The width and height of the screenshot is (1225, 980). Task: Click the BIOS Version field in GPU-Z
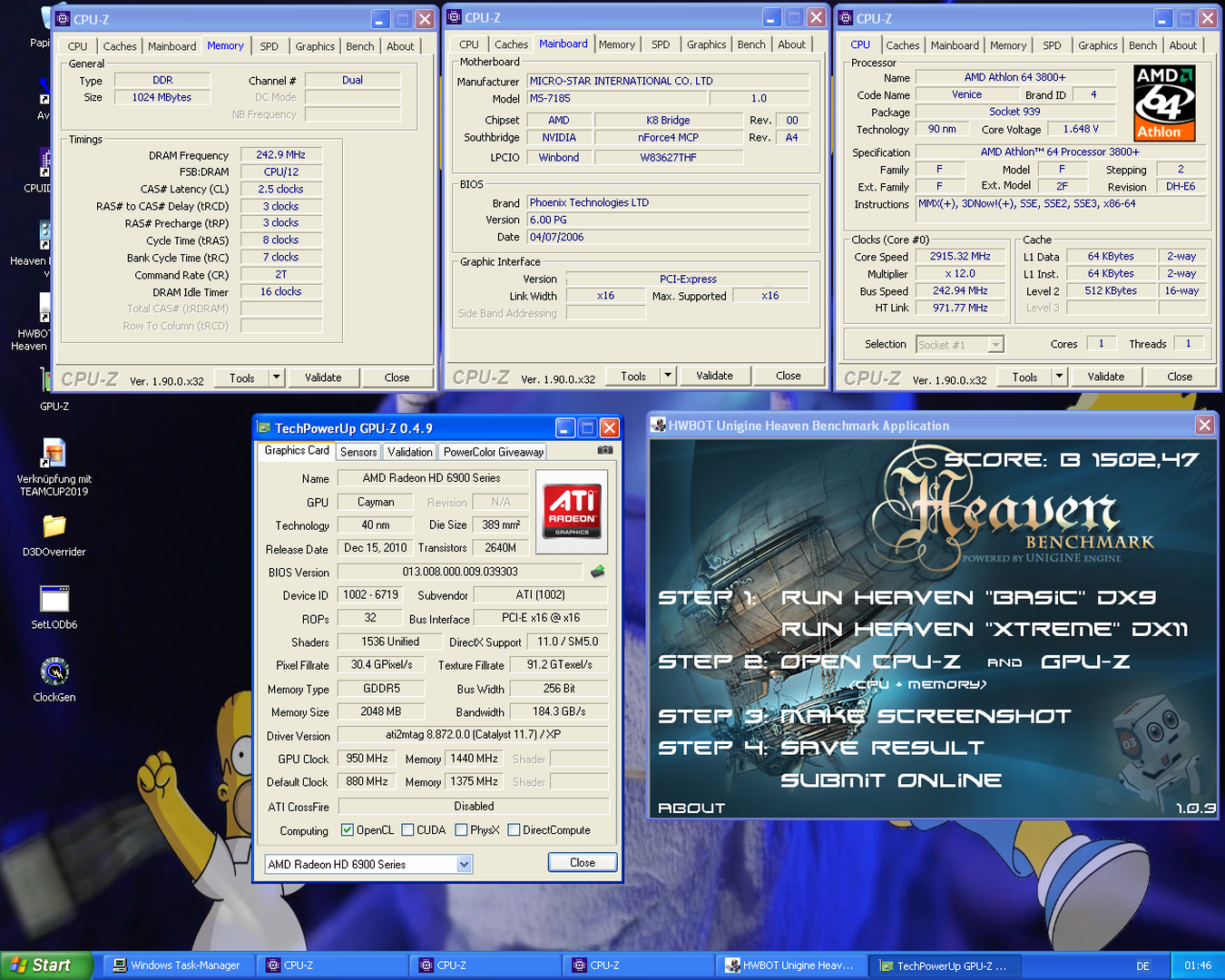[x=460, y=572]
